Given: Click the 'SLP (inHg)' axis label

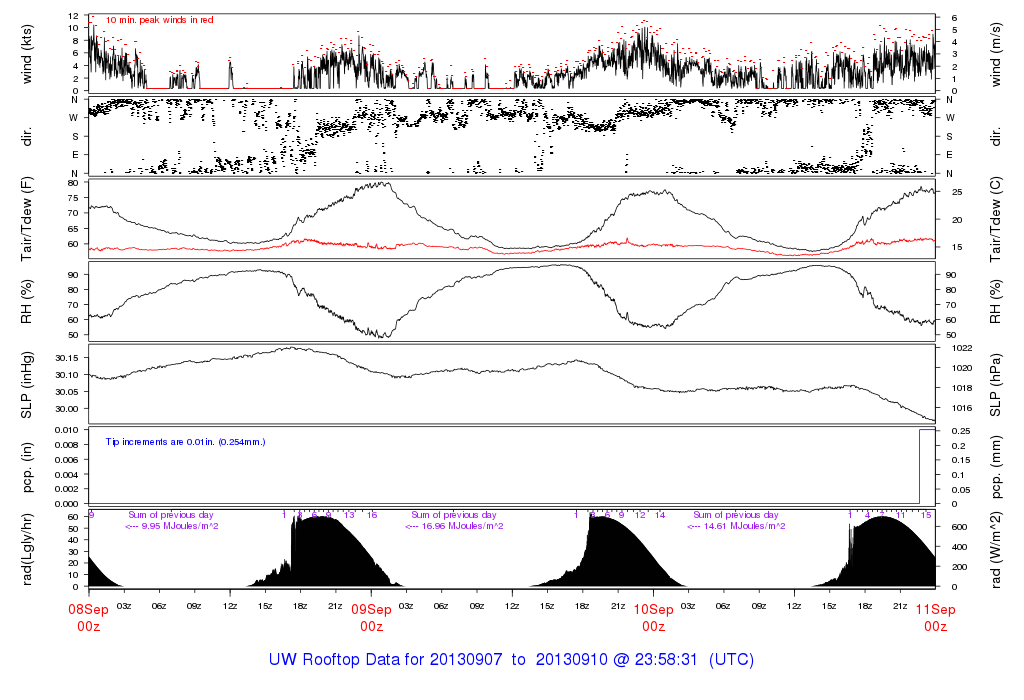Looking at the screenshot, I should pyautogui.click(x=27, y=385).
